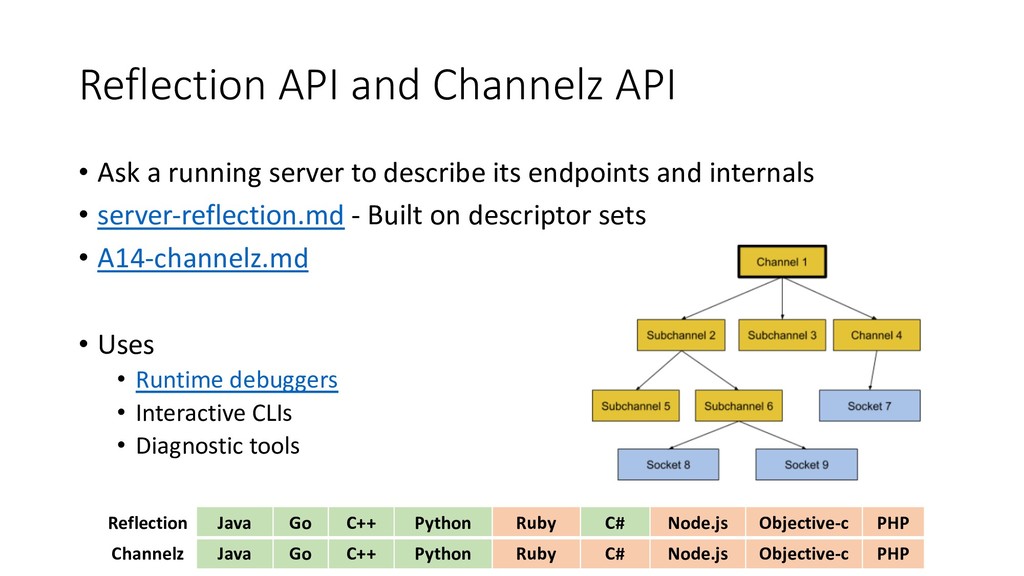Image resolution: width=1024 pixels, height=576 pixels.
Task: Click the Subchannel 3 node
Action: click(x=782, y=335)
